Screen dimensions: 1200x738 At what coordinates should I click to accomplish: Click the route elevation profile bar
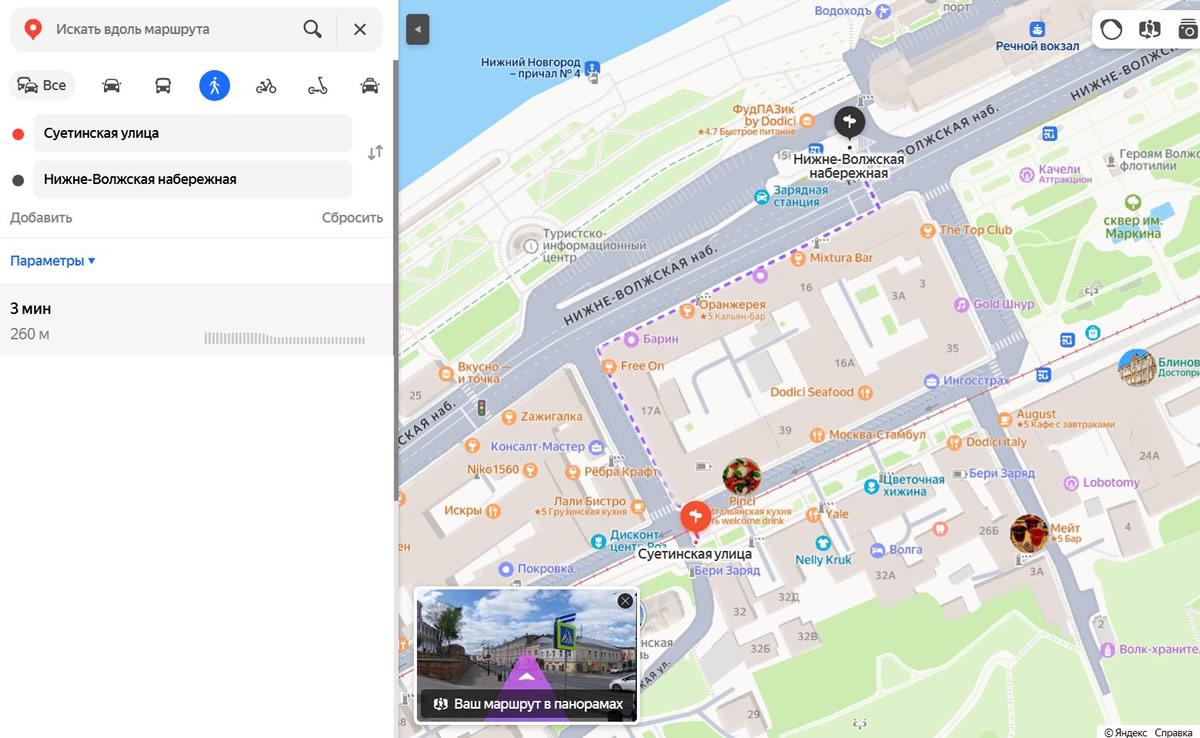tap(284, 339)
